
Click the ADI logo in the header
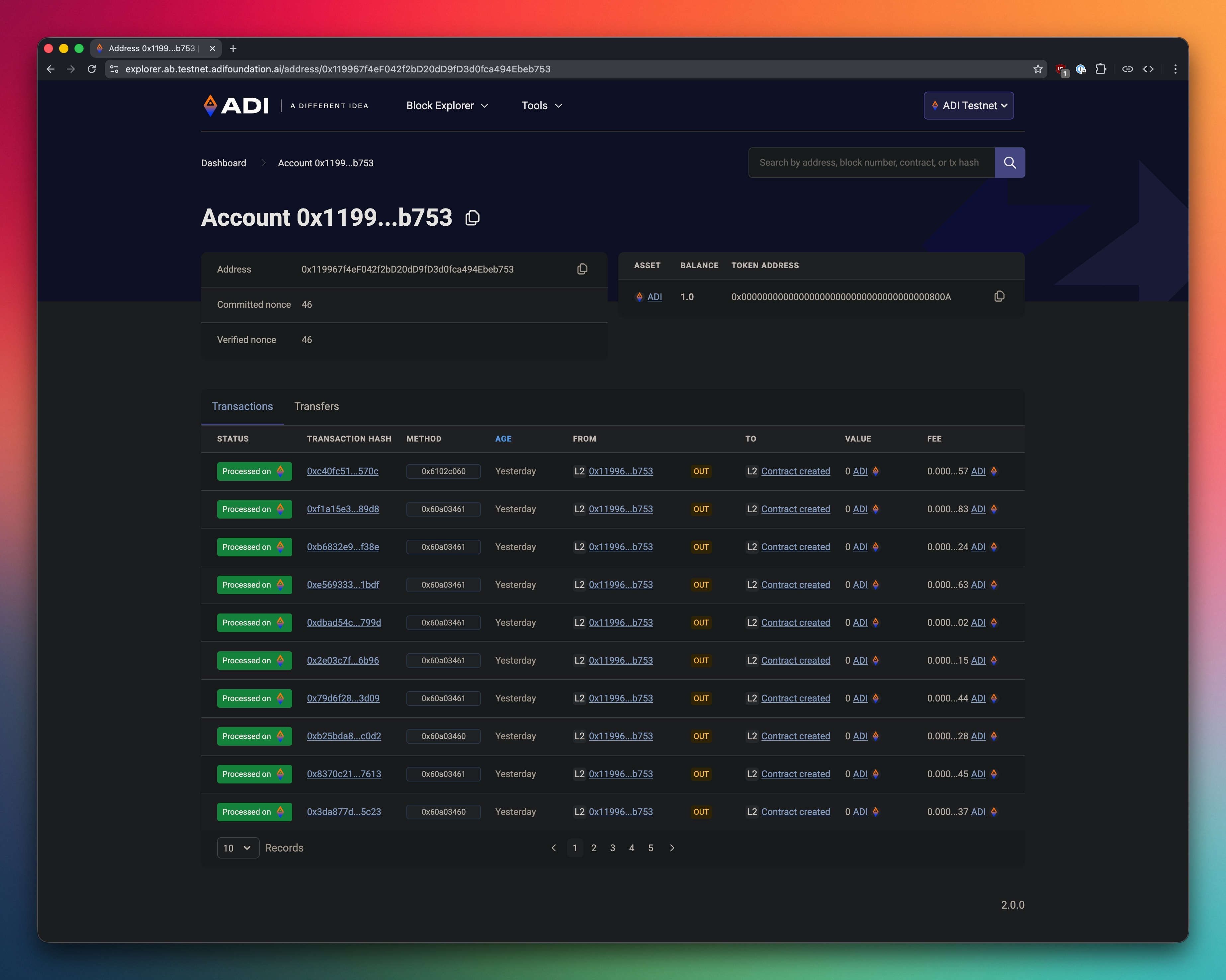tap(235, 105)
